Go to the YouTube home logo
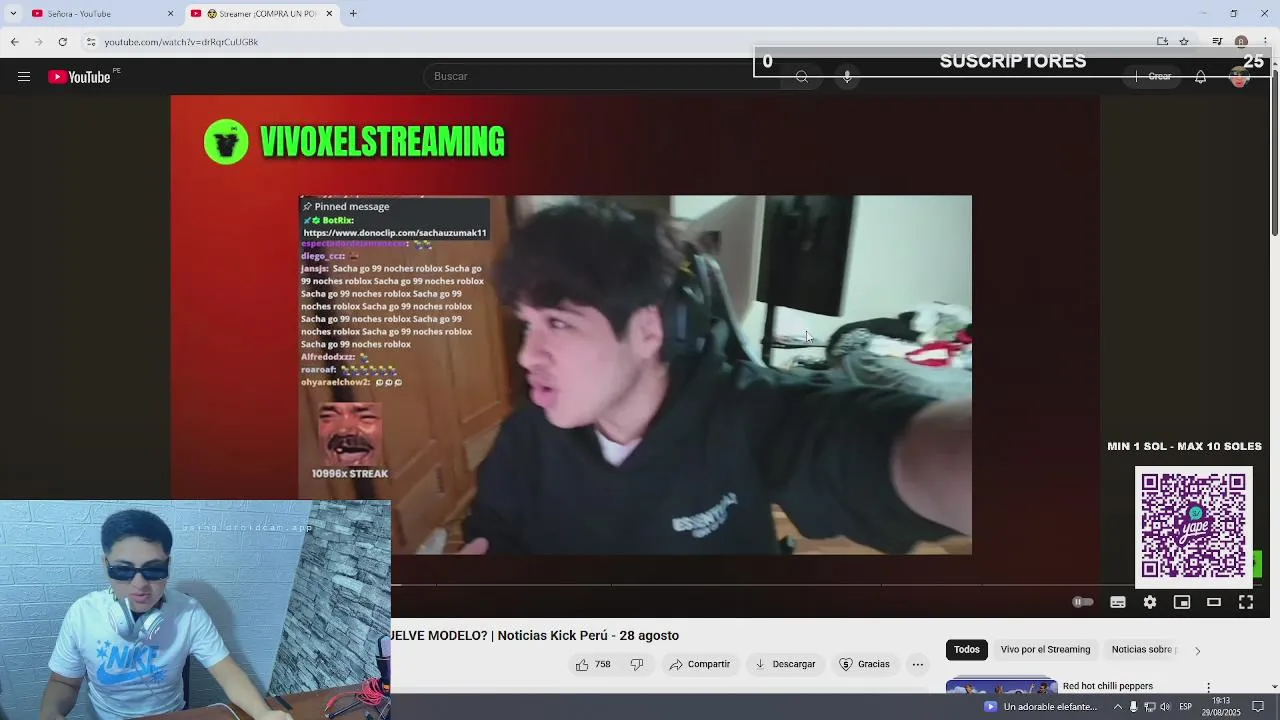Viewport: 1280px width, 720px height. [79, 77]
